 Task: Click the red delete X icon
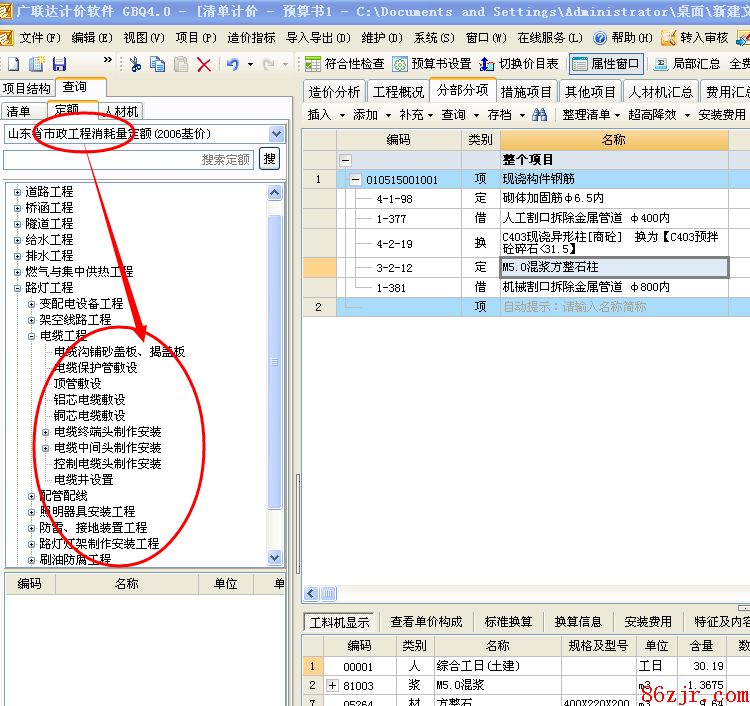pos(204,64)
